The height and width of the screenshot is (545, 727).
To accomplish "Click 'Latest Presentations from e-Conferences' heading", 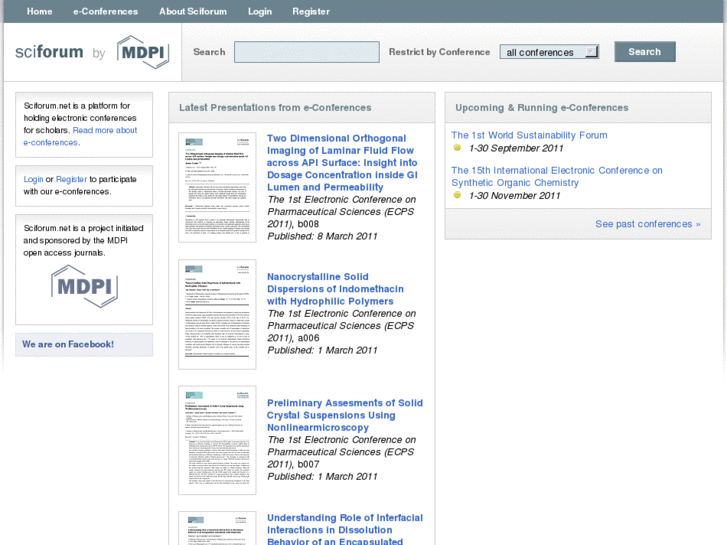I will click(275, 108).
